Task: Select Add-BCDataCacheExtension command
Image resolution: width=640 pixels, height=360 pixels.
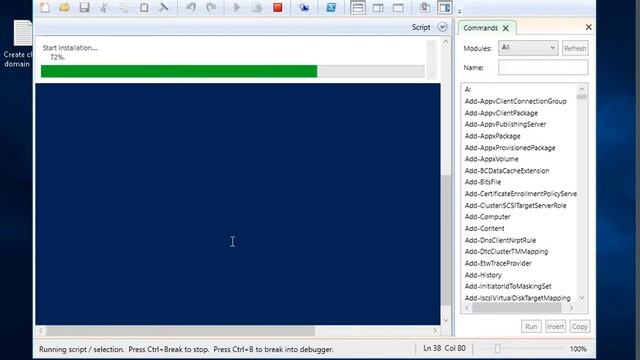Action: click(507, 171)
